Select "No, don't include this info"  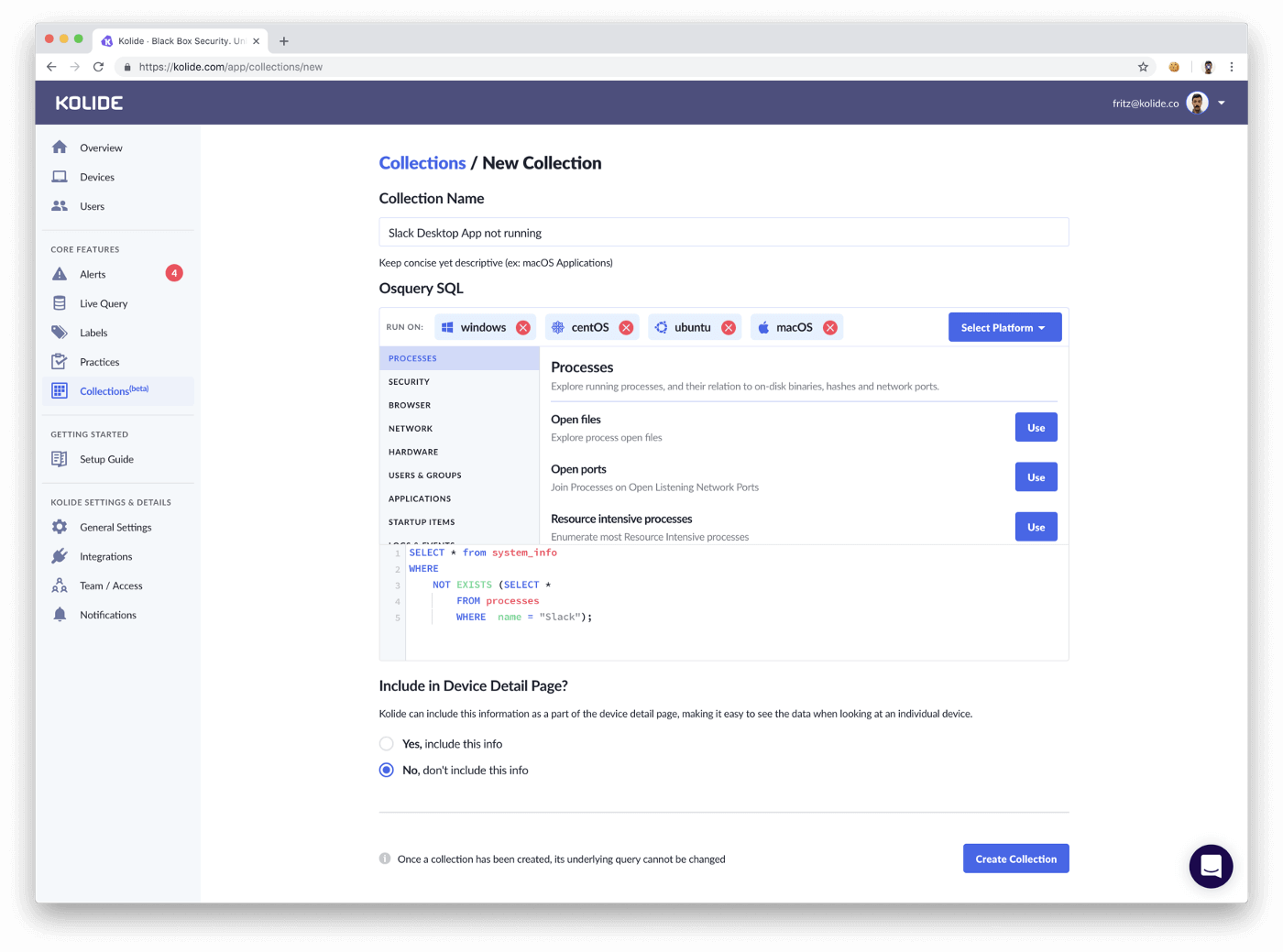pyautogui.click(x=386, y=770)
